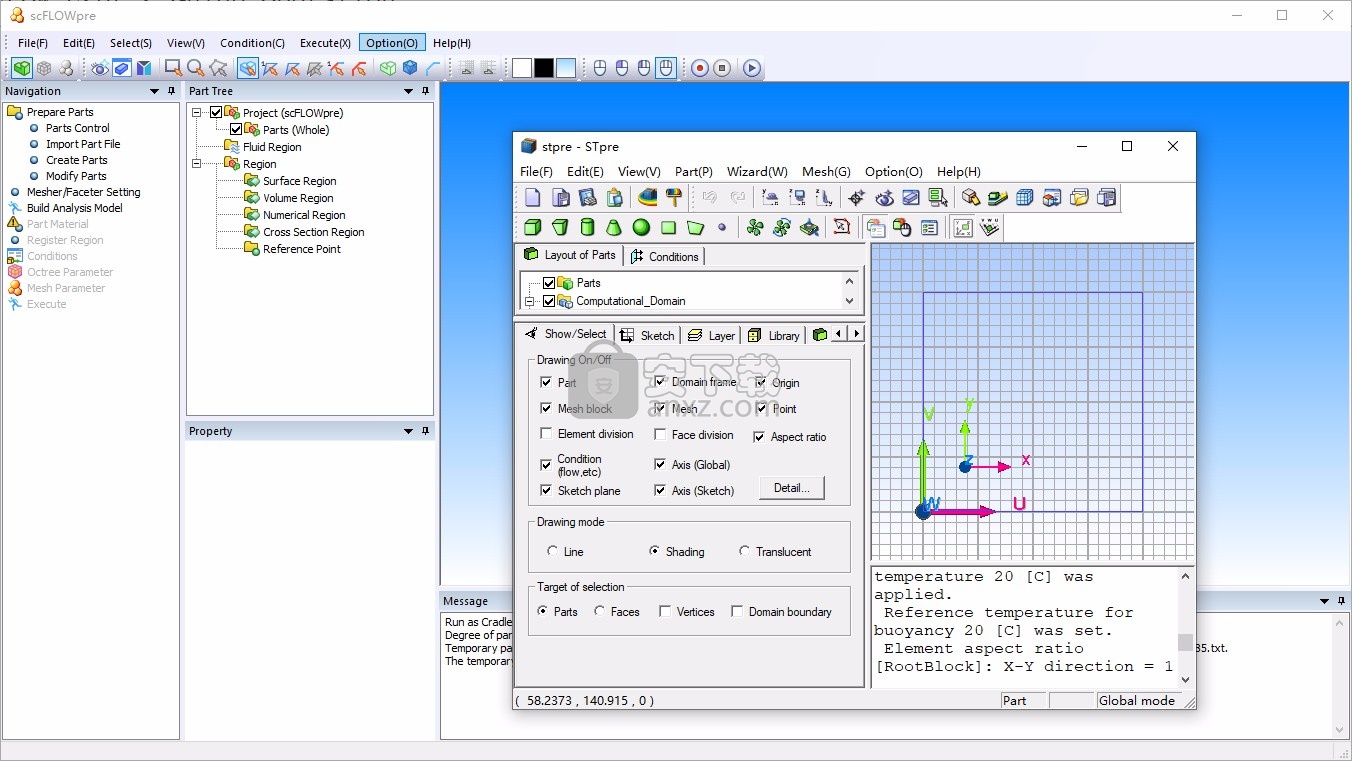Screen dimensions: 1352x761
Task: Toggle the Axis (Global) checkbox
Action: 660,464
